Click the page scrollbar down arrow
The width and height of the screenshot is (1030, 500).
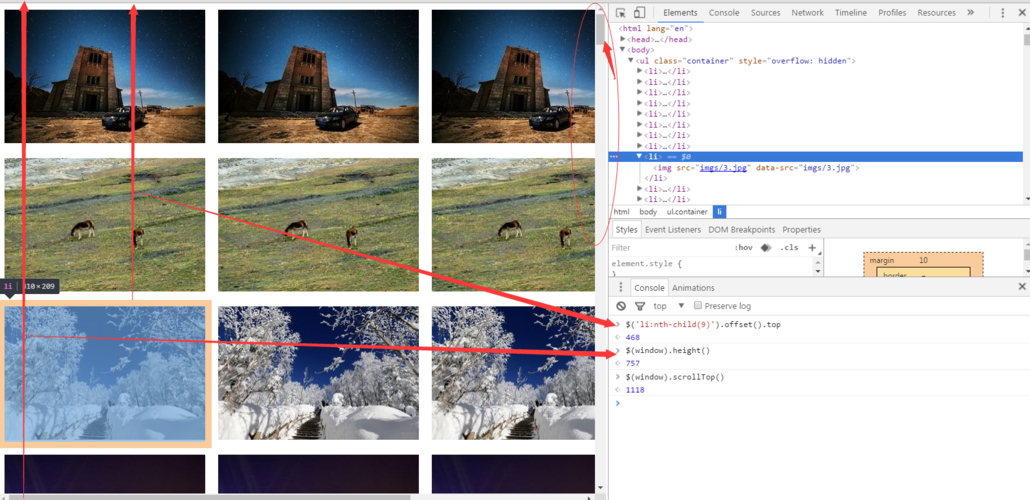tap(600, 488)
